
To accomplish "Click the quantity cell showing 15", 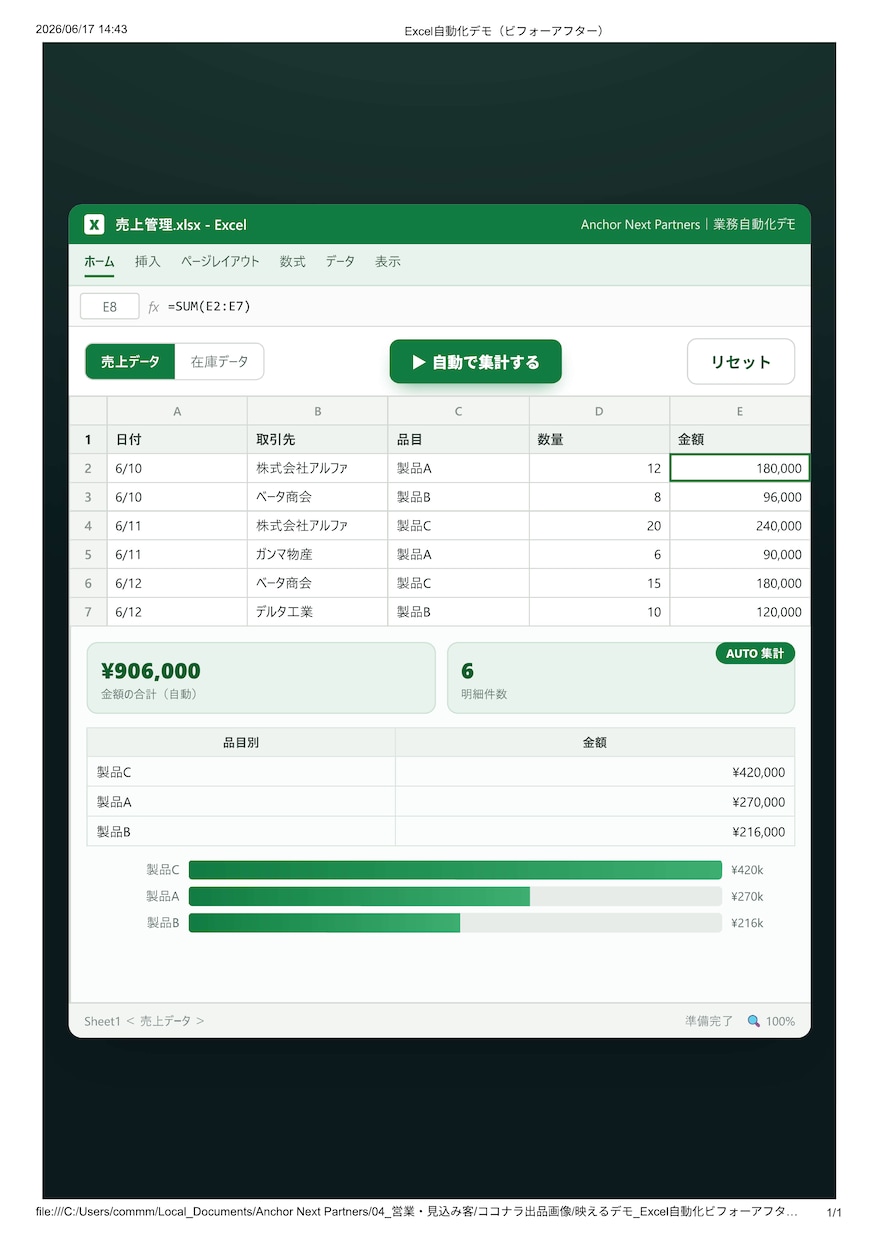I will point(600,583).
